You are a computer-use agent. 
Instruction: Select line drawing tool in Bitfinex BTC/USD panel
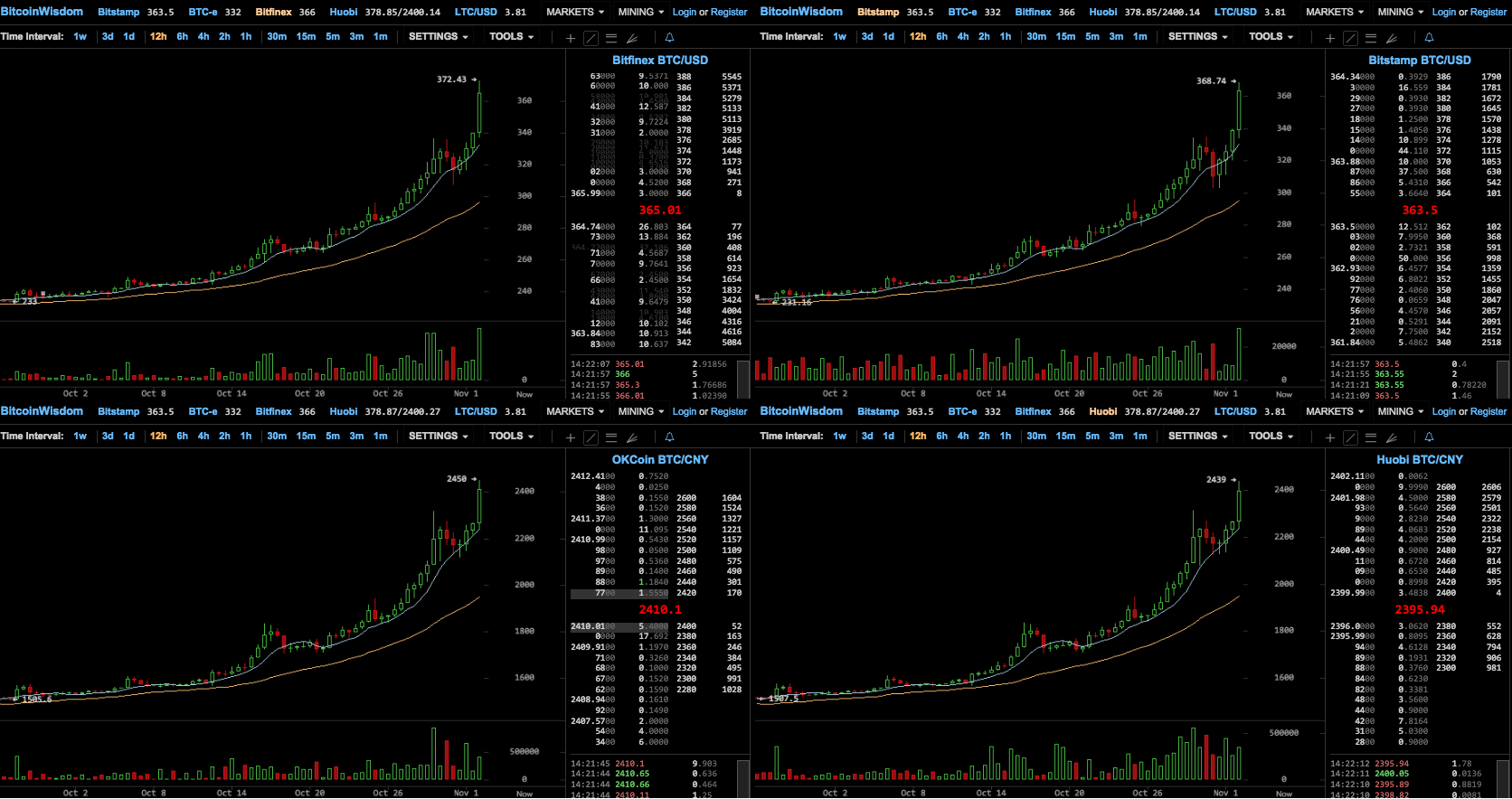point(591,38)
